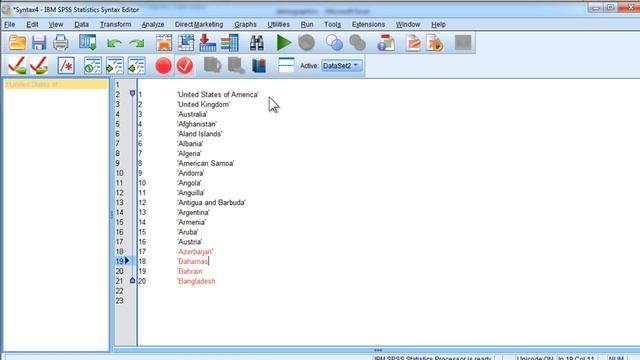
Task: Go to Data editor icon
Action: pos(164,42)
